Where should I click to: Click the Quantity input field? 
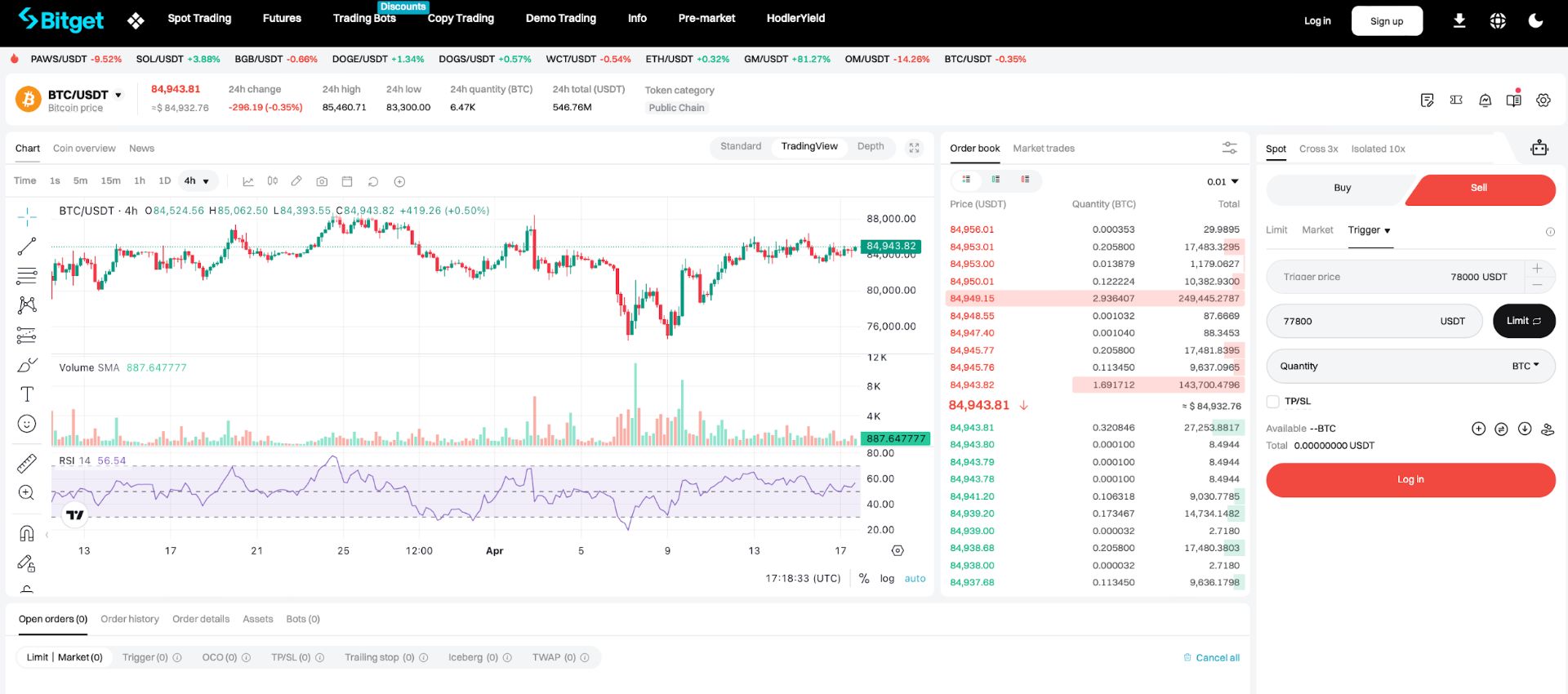[1410, 366]
